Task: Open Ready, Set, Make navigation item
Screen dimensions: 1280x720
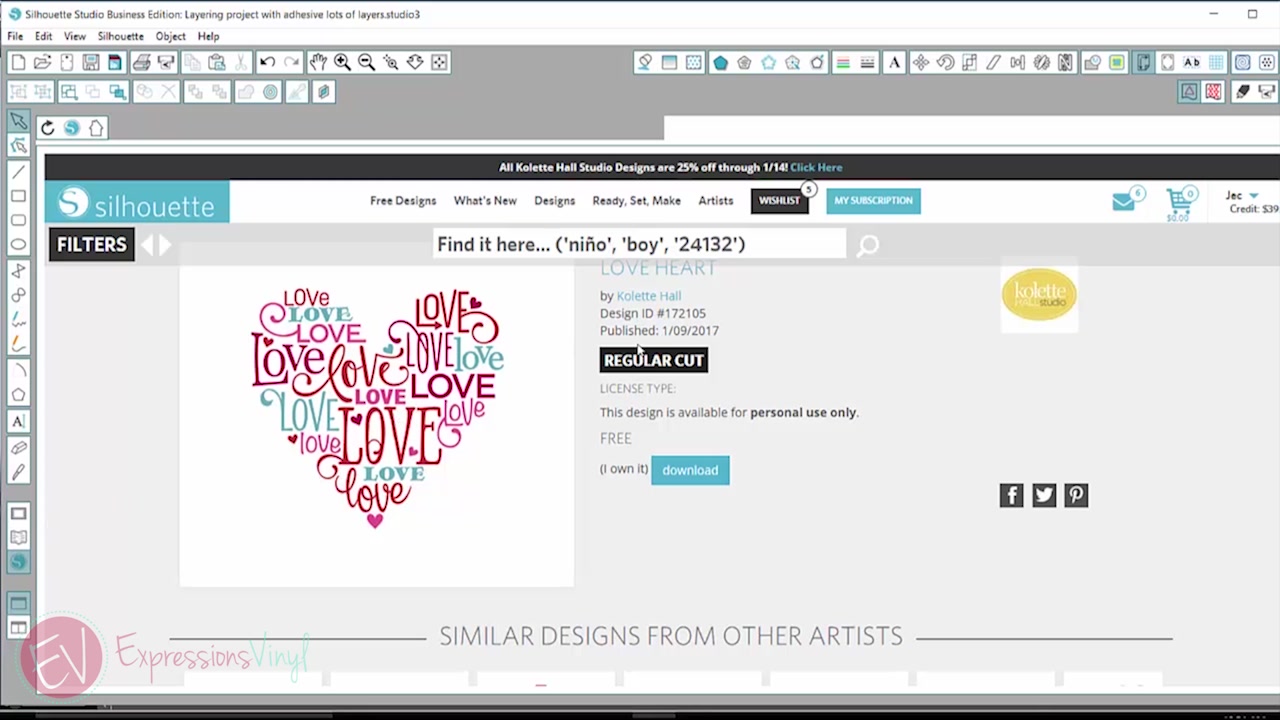Action: pos(636,201)
